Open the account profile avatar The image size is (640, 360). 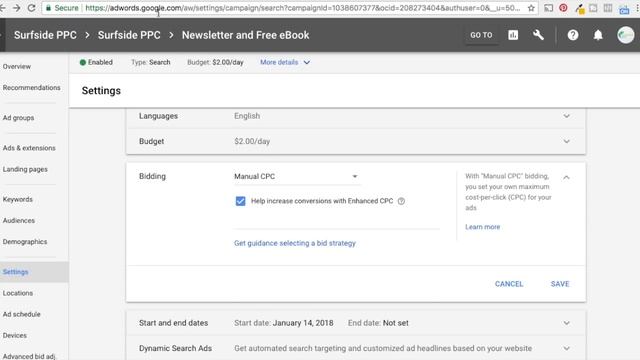coord(625,35)
